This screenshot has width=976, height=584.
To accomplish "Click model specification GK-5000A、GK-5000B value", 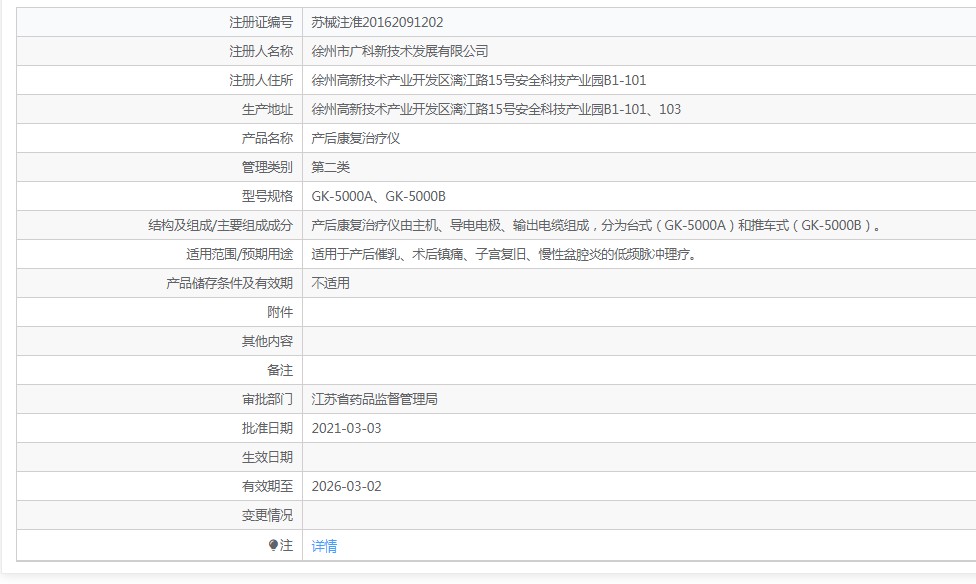I will (x=378, y=196).
